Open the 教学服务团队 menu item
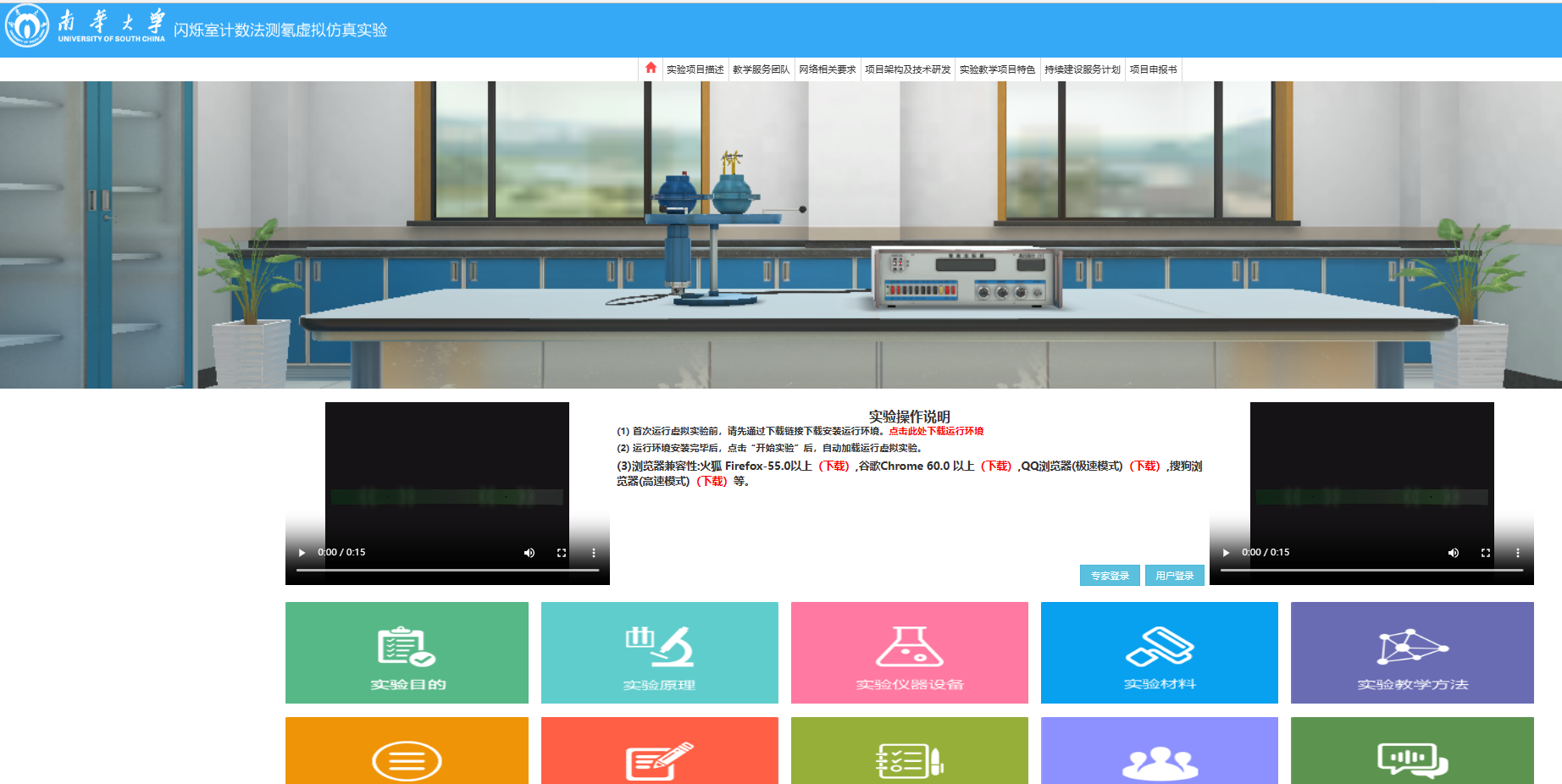This screenshot has height=784, width=1562. pyautogui.click(x=761, y=69)
